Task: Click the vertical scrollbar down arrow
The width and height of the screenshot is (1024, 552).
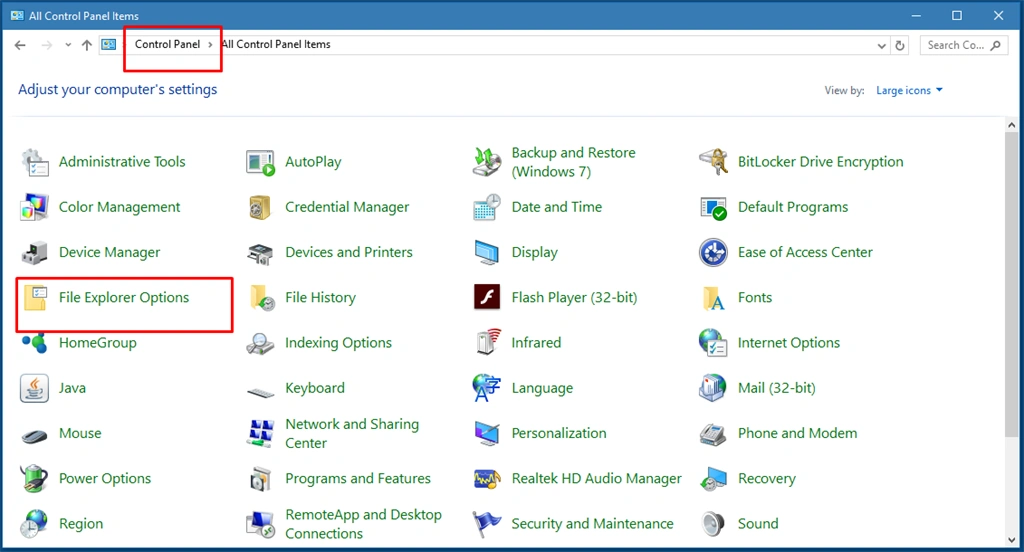Action: tap(1012, 540)
